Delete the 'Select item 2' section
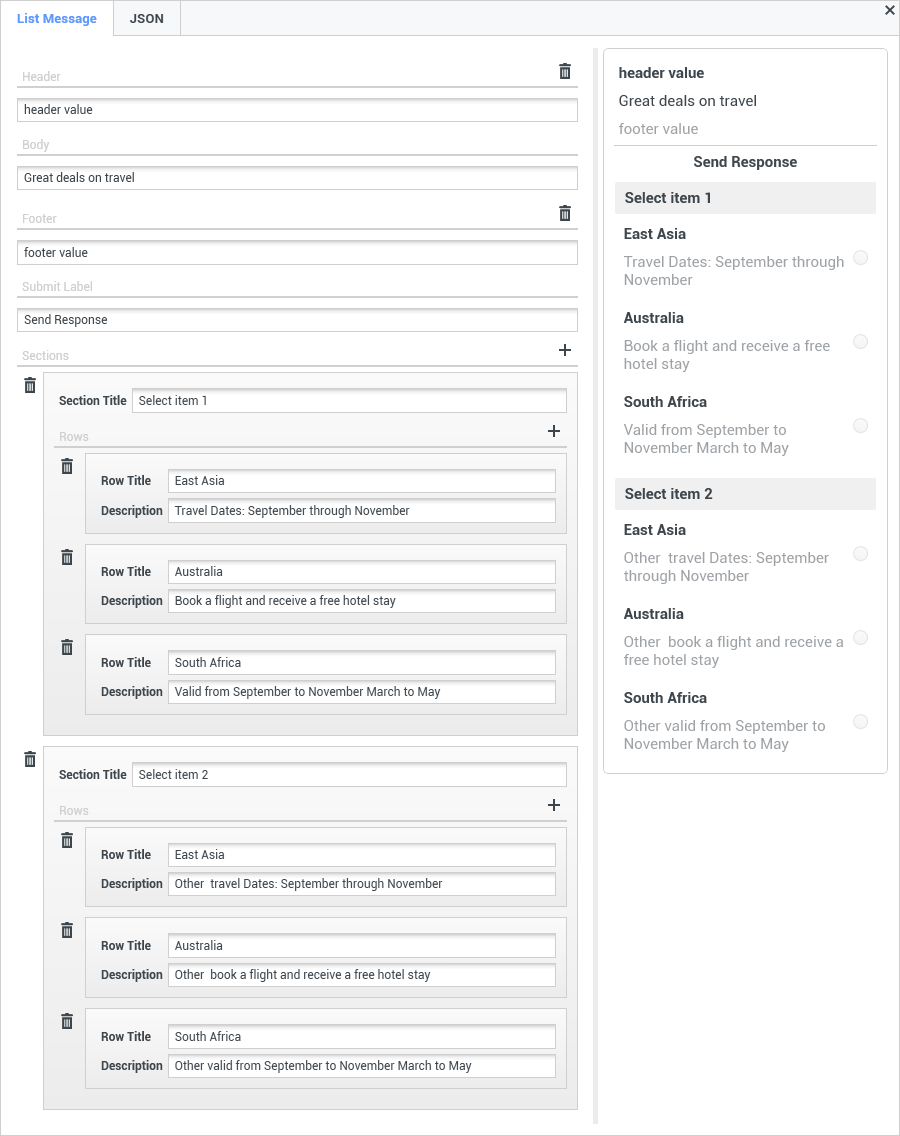This screenshot has height=1136, width=900. (x=30, y=759)
